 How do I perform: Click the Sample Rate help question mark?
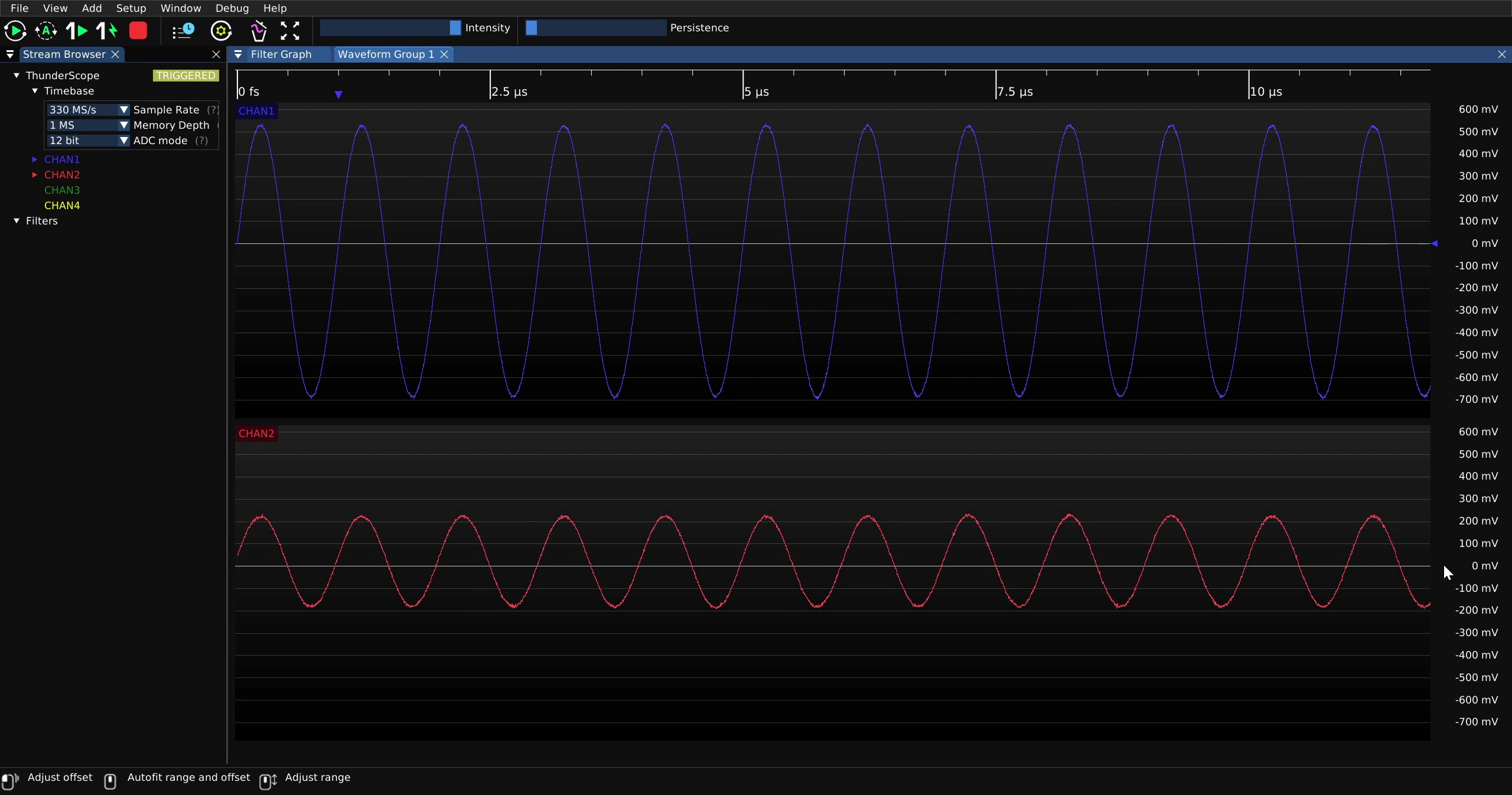click(213, 110)
